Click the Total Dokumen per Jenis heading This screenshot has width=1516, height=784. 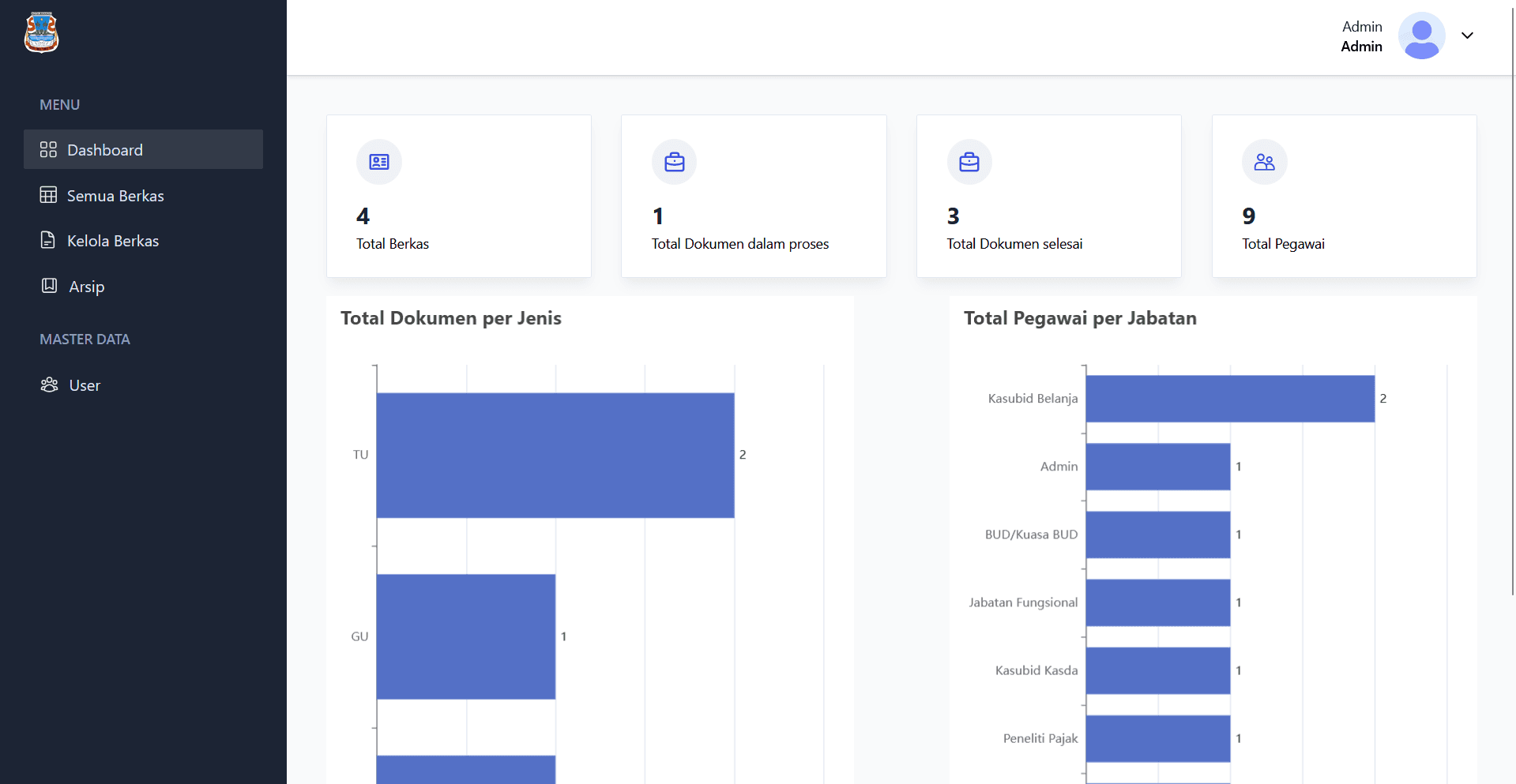[x=451, y=318]
